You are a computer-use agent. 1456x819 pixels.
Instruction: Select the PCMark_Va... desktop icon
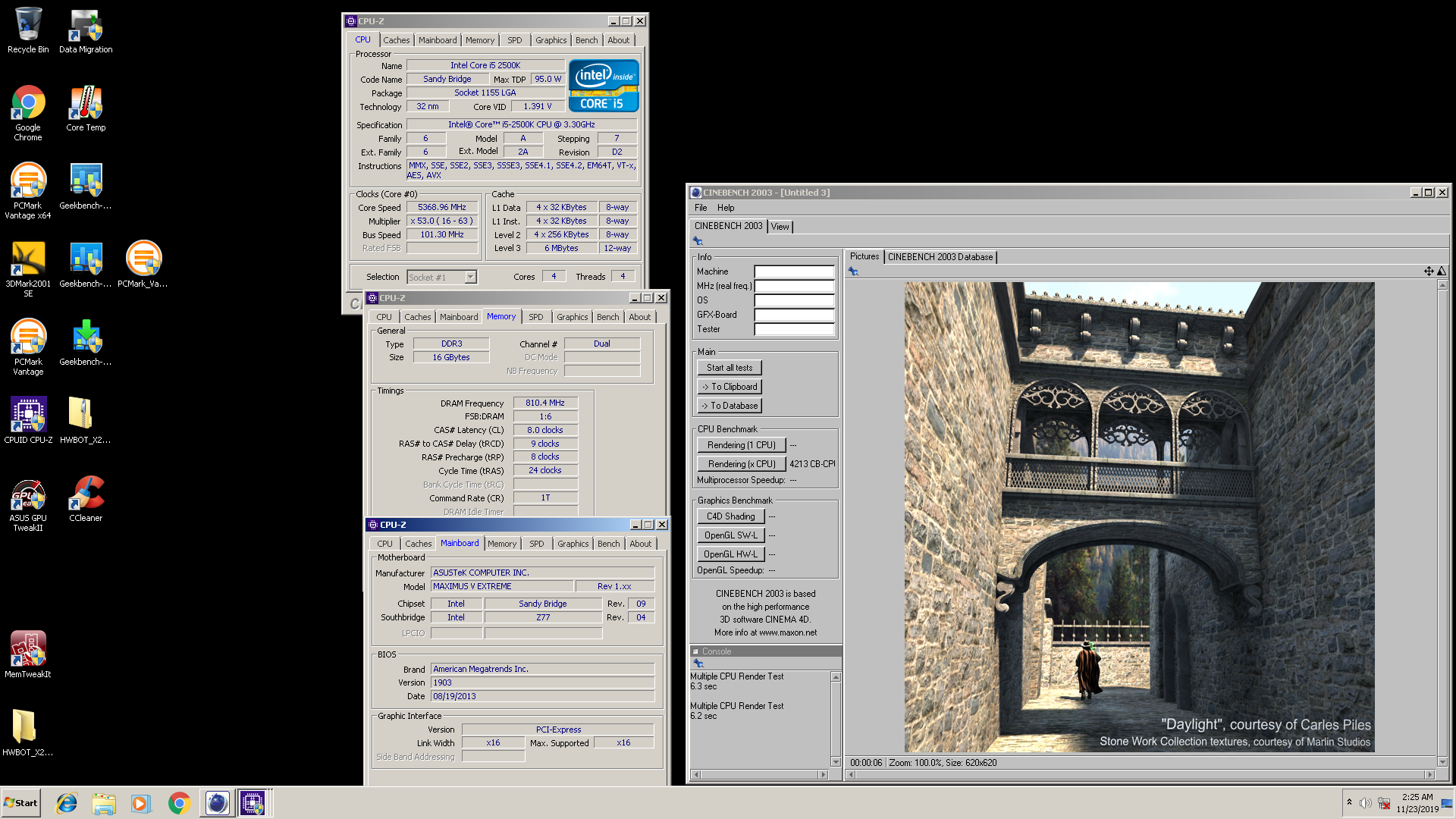pyautogui.click(x=143, y=265)
